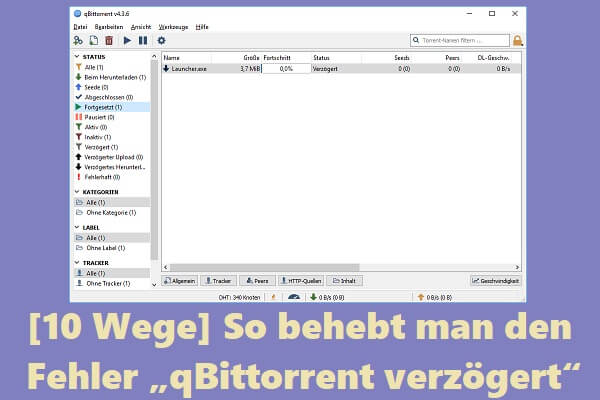Resume torrents with the play icon

[127, 40]
